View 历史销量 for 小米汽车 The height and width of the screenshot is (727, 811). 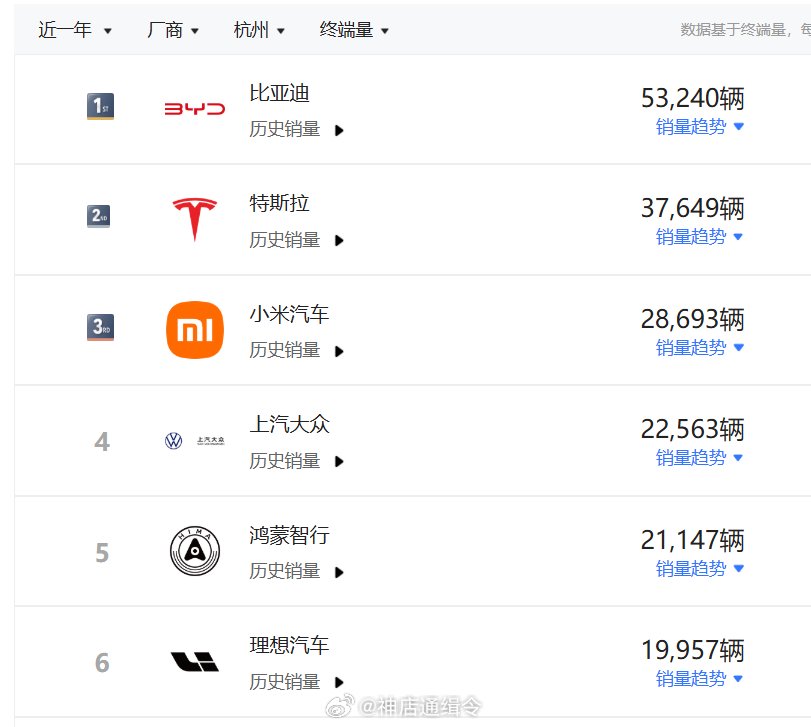[296, 351]
